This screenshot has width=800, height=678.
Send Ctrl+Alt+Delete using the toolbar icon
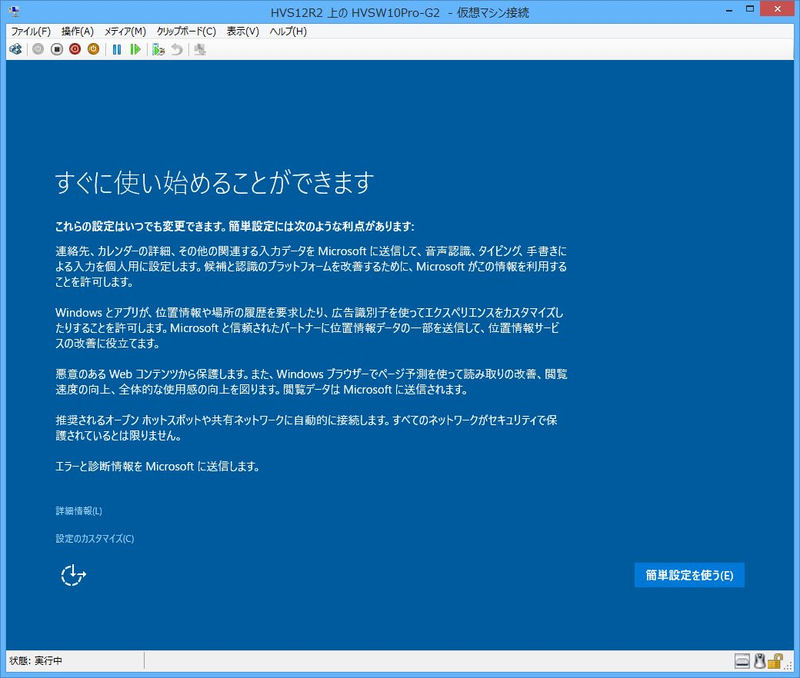point(16,49)
